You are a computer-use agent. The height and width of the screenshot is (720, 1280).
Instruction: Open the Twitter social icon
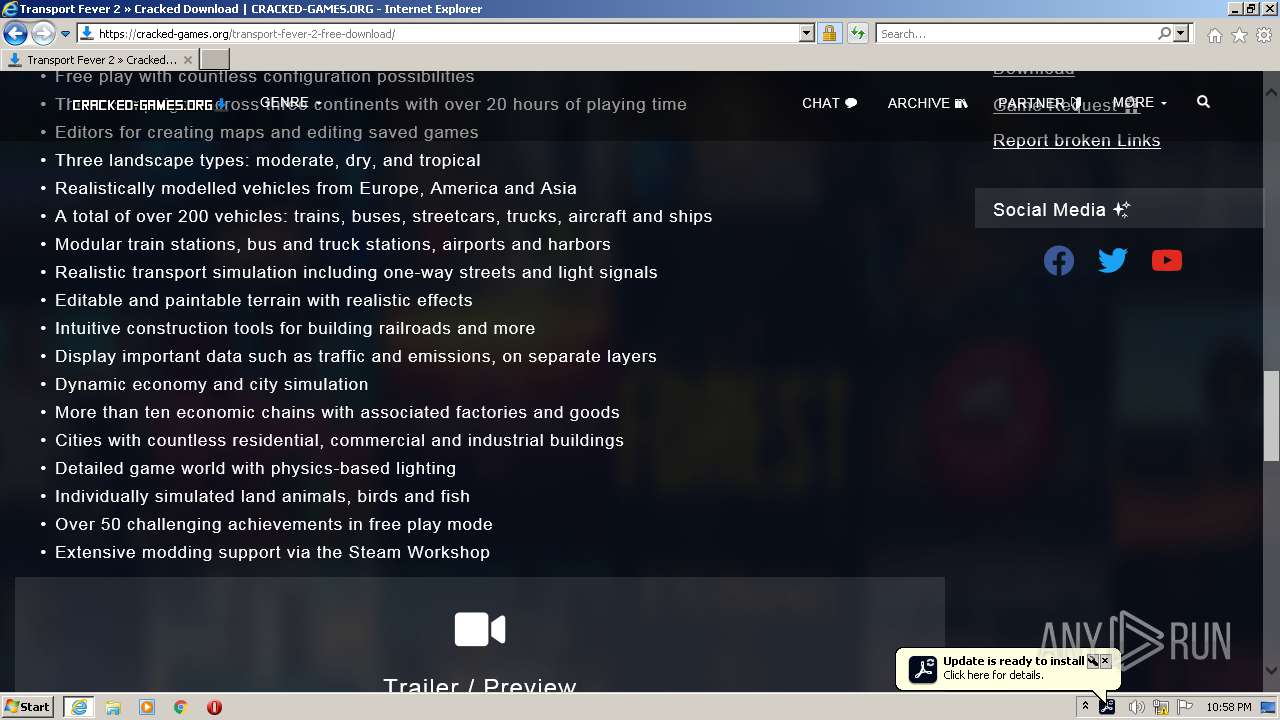[1113, 261]
